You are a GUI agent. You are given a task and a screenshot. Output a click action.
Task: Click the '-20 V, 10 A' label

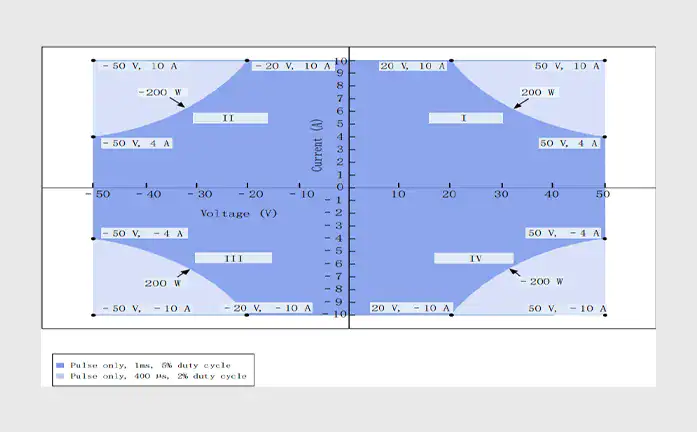point(293,66)
